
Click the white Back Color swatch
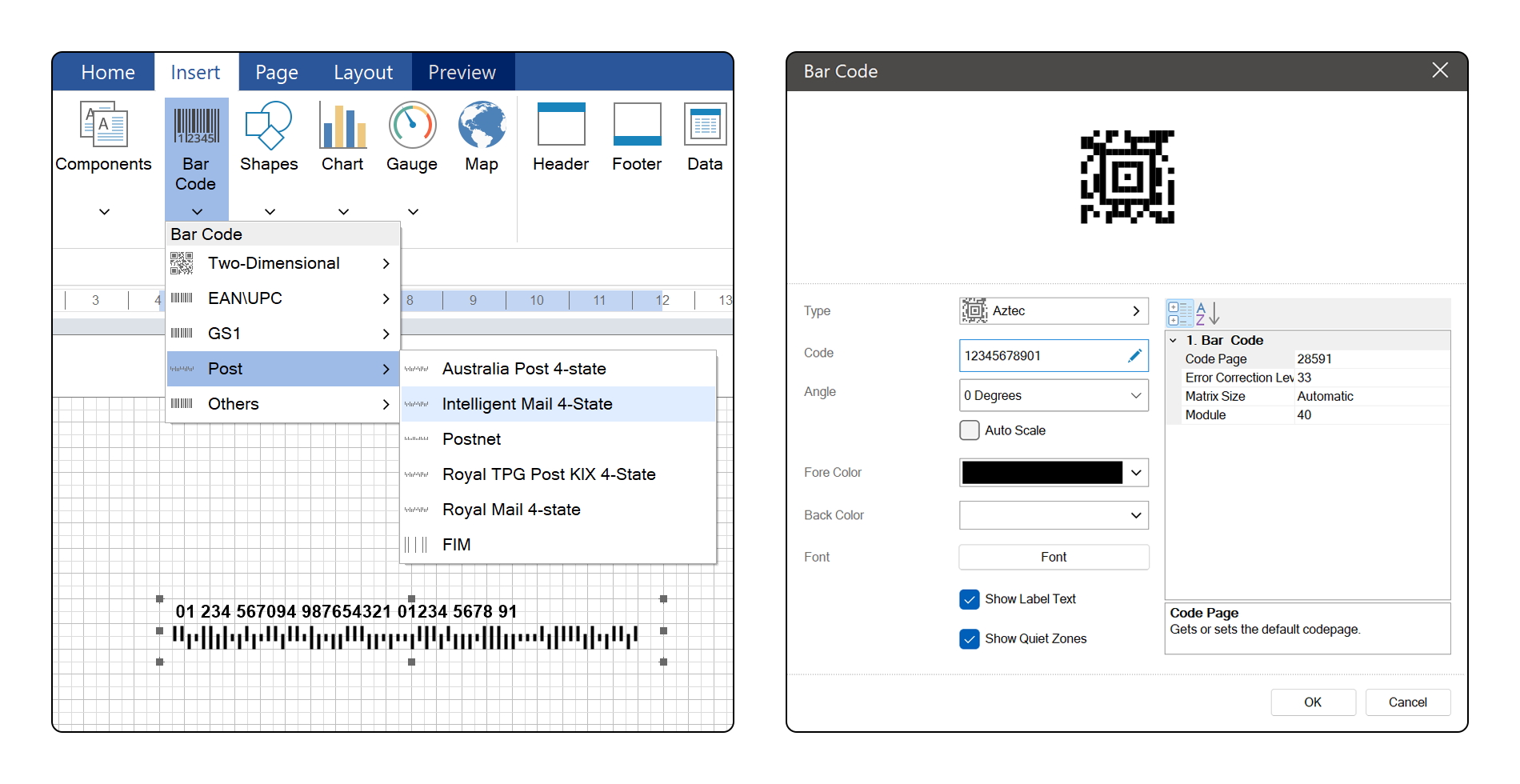pyautogui.click(x=1042, y=515)
